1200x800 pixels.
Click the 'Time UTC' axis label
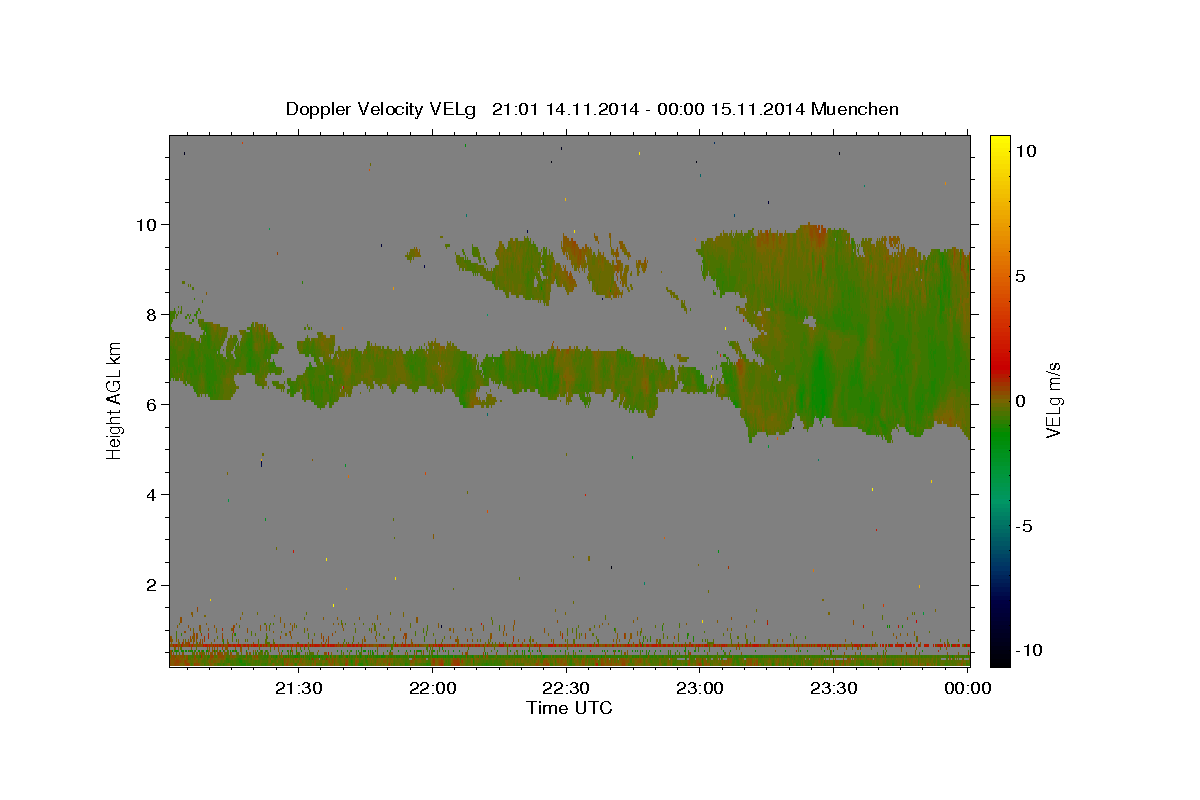pyautogui.click(x=569, y=708)
